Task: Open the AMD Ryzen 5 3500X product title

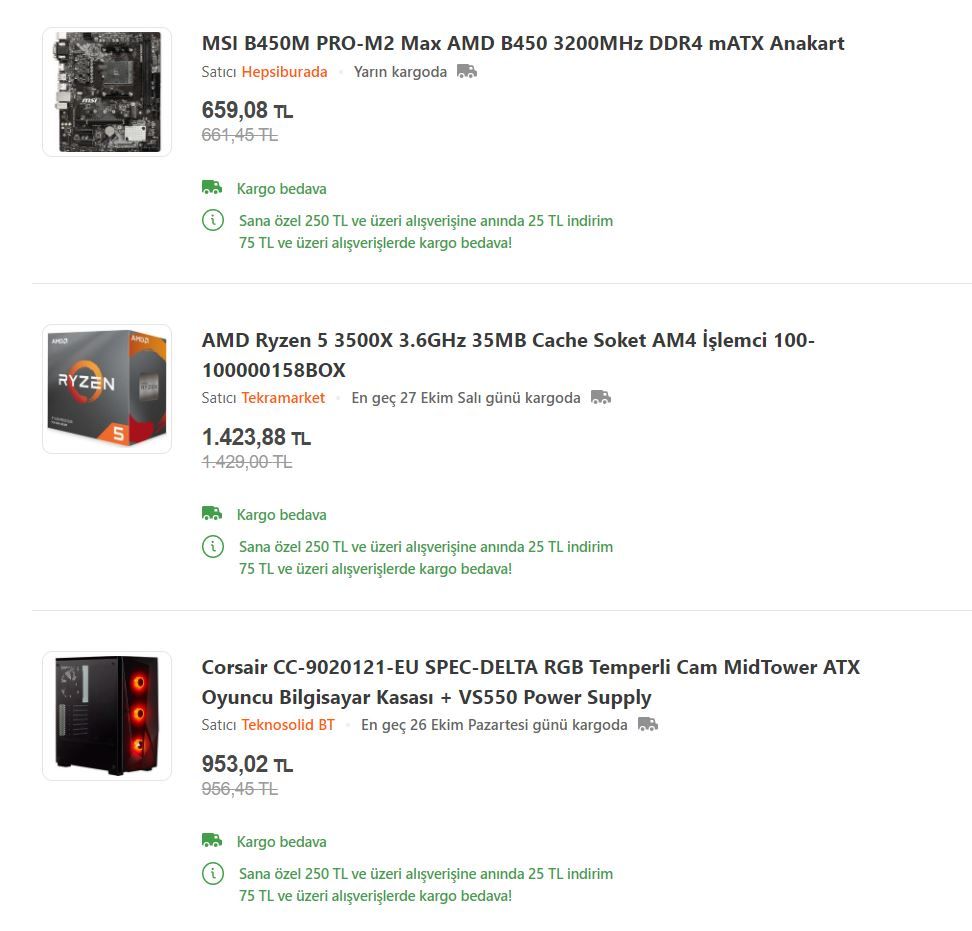Action: 508,355
